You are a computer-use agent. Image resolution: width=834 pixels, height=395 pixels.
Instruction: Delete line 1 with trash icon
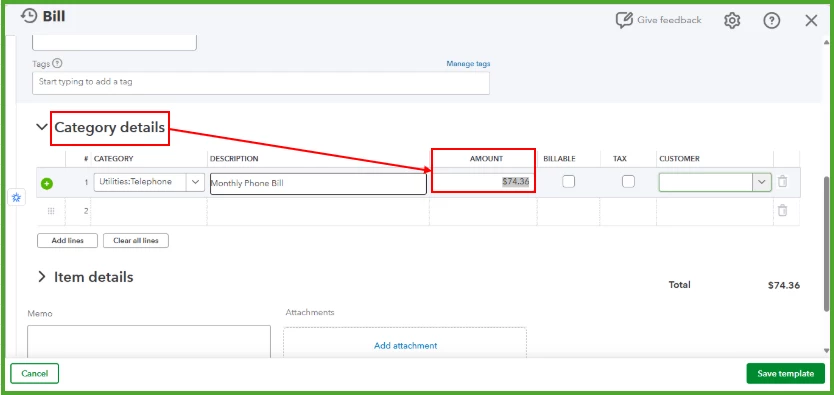click(x=782, y=181)
